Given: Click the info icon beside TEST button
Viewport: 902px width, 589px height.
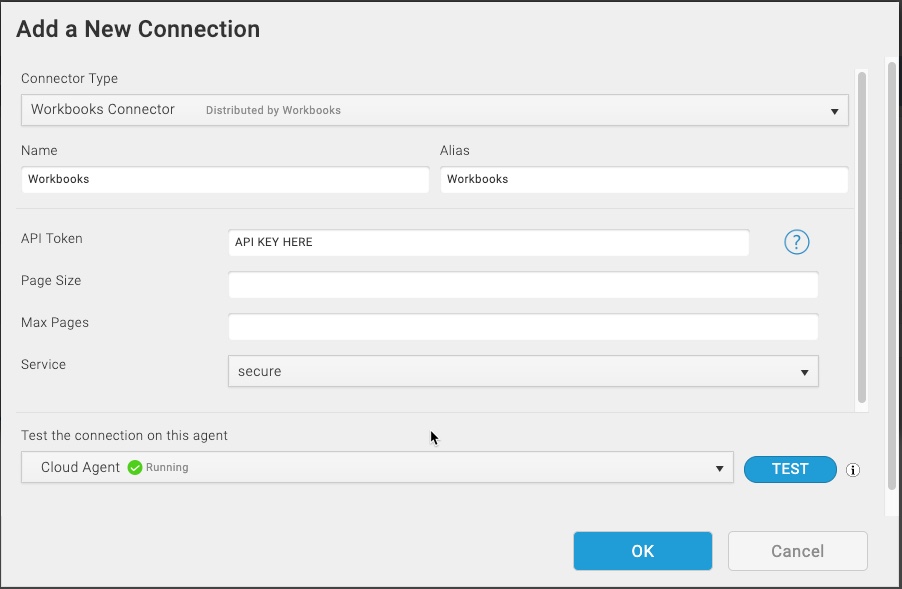Looking at the screenshot, I should pos(853,470).
